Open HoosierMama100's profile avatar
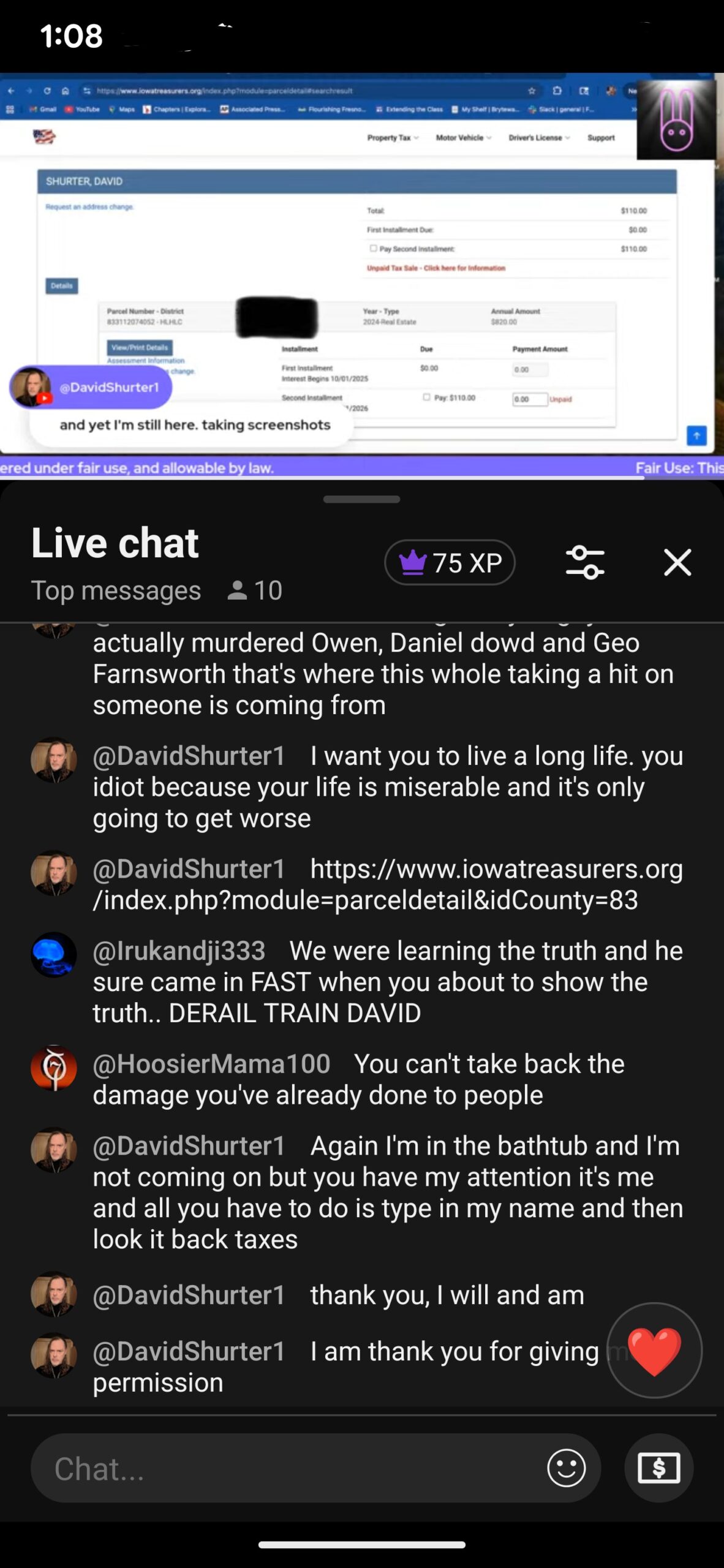 point(54,1068)
